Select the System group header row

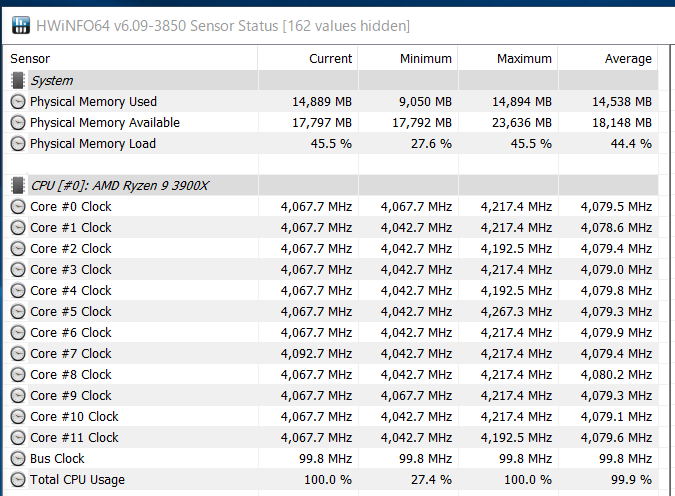pos(331,81)
